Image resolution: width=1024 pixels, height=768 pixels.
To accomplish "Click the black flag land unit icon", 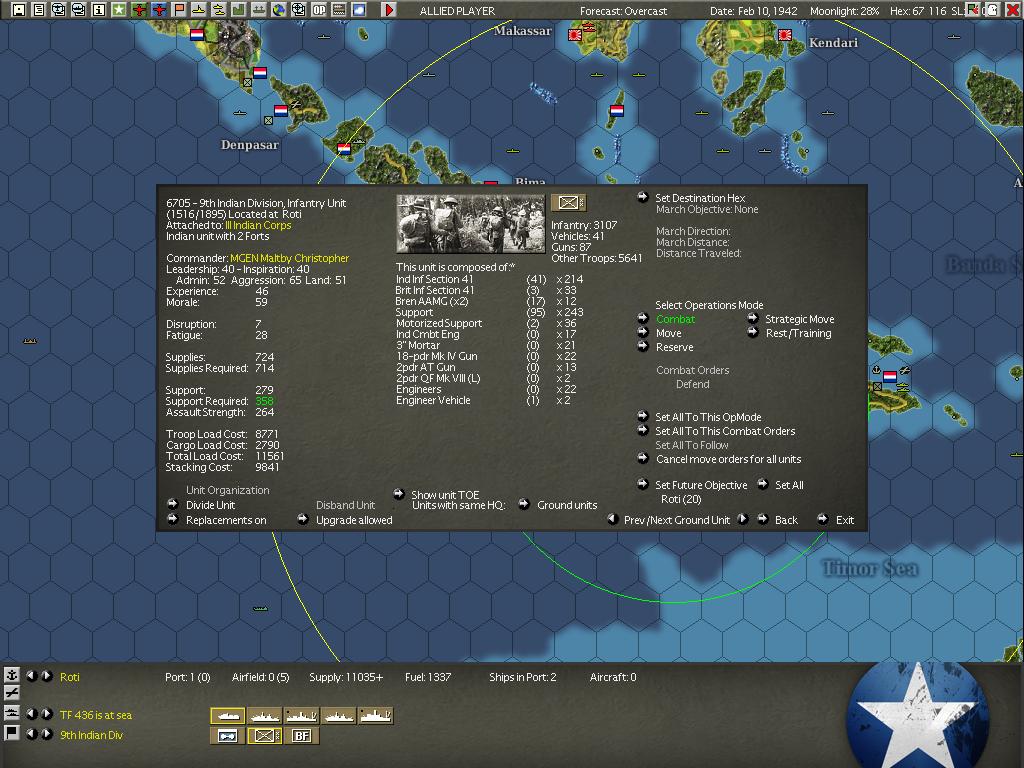I will click(x=12, y=733).
